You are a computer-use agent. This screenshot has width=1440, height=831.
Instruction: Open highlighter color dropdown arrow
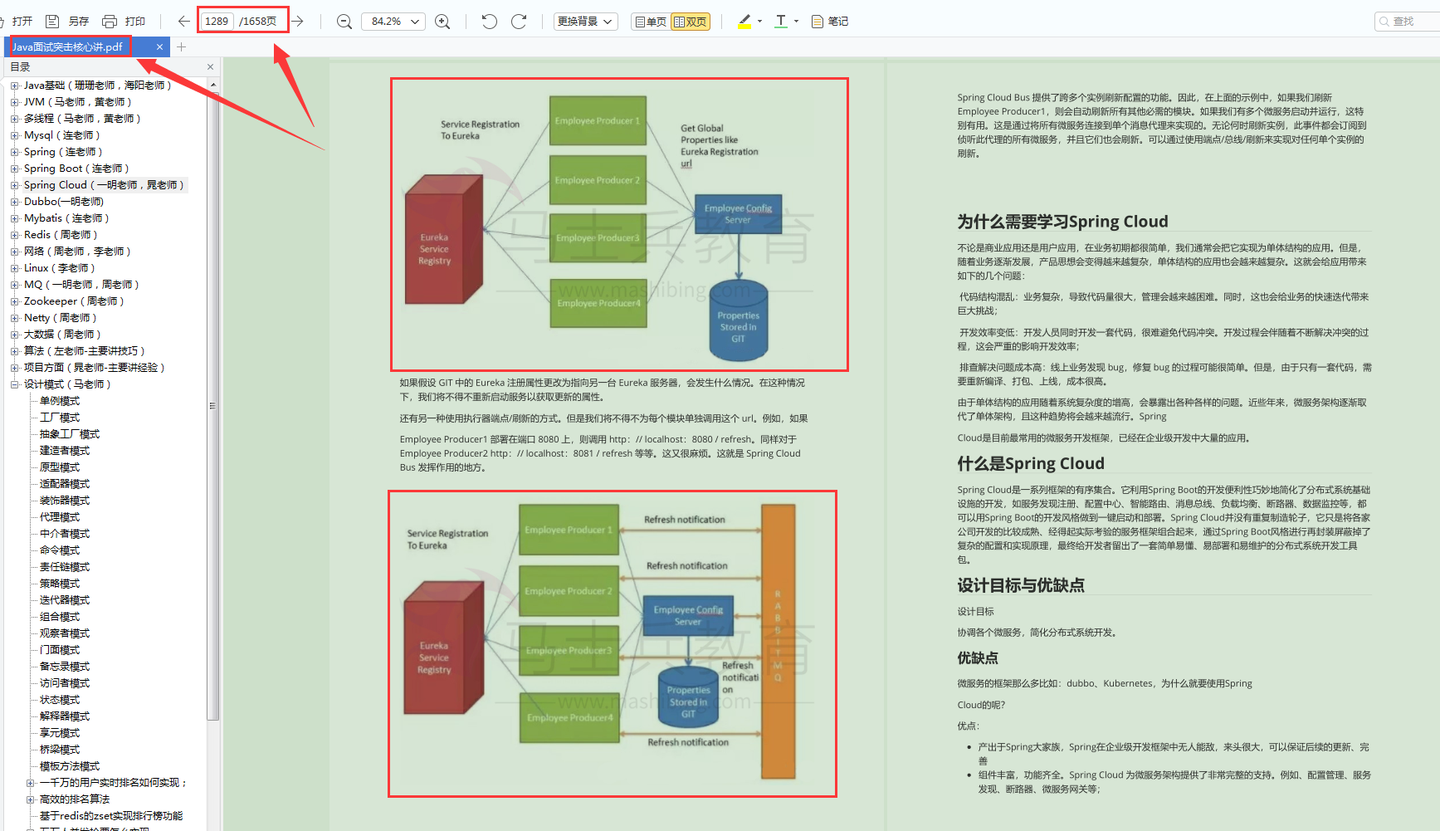tap(760, 21)
